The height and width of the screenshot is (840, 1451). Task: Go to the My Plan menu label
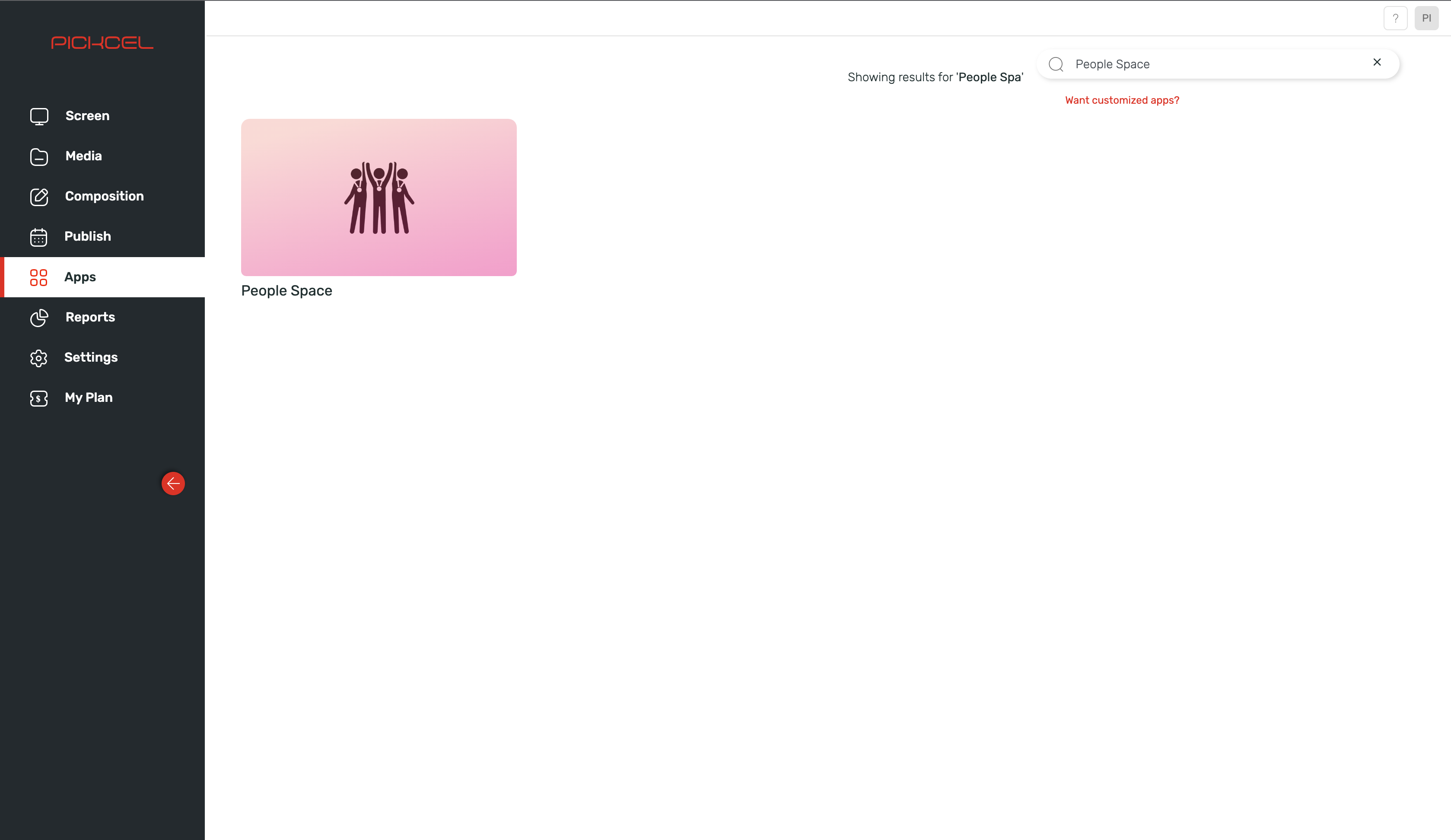click(89, 398)
